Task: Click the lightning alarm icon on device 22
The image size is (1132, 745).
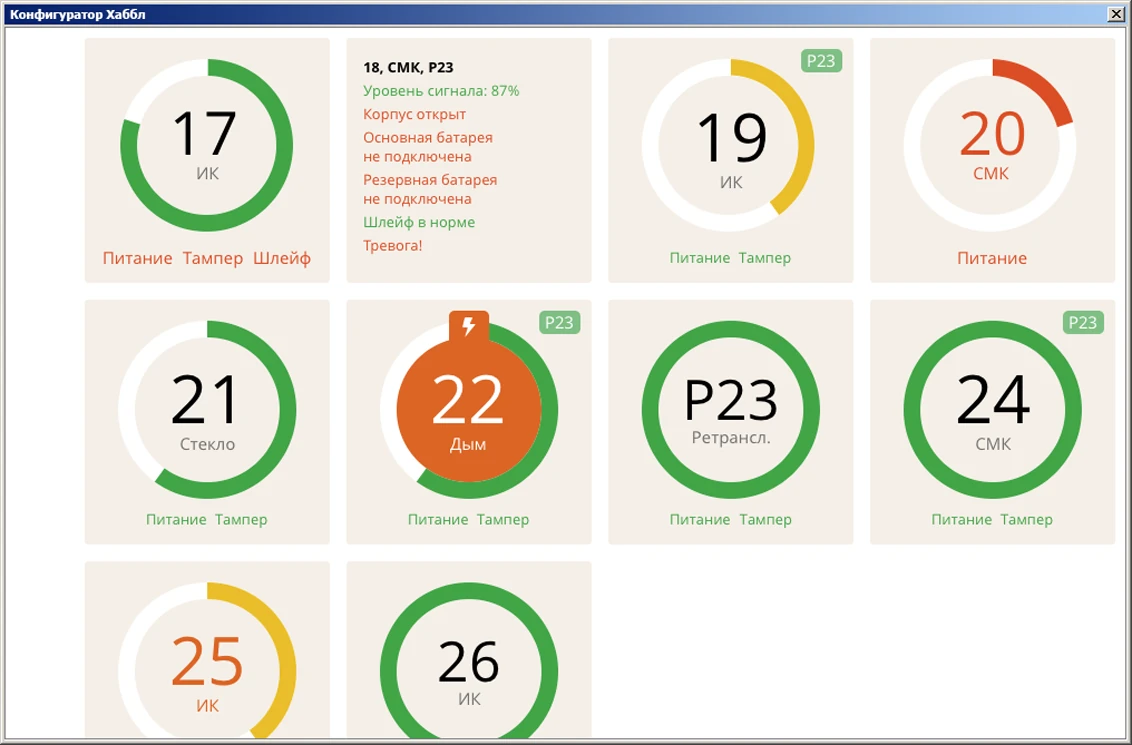Action: point(469,326)
